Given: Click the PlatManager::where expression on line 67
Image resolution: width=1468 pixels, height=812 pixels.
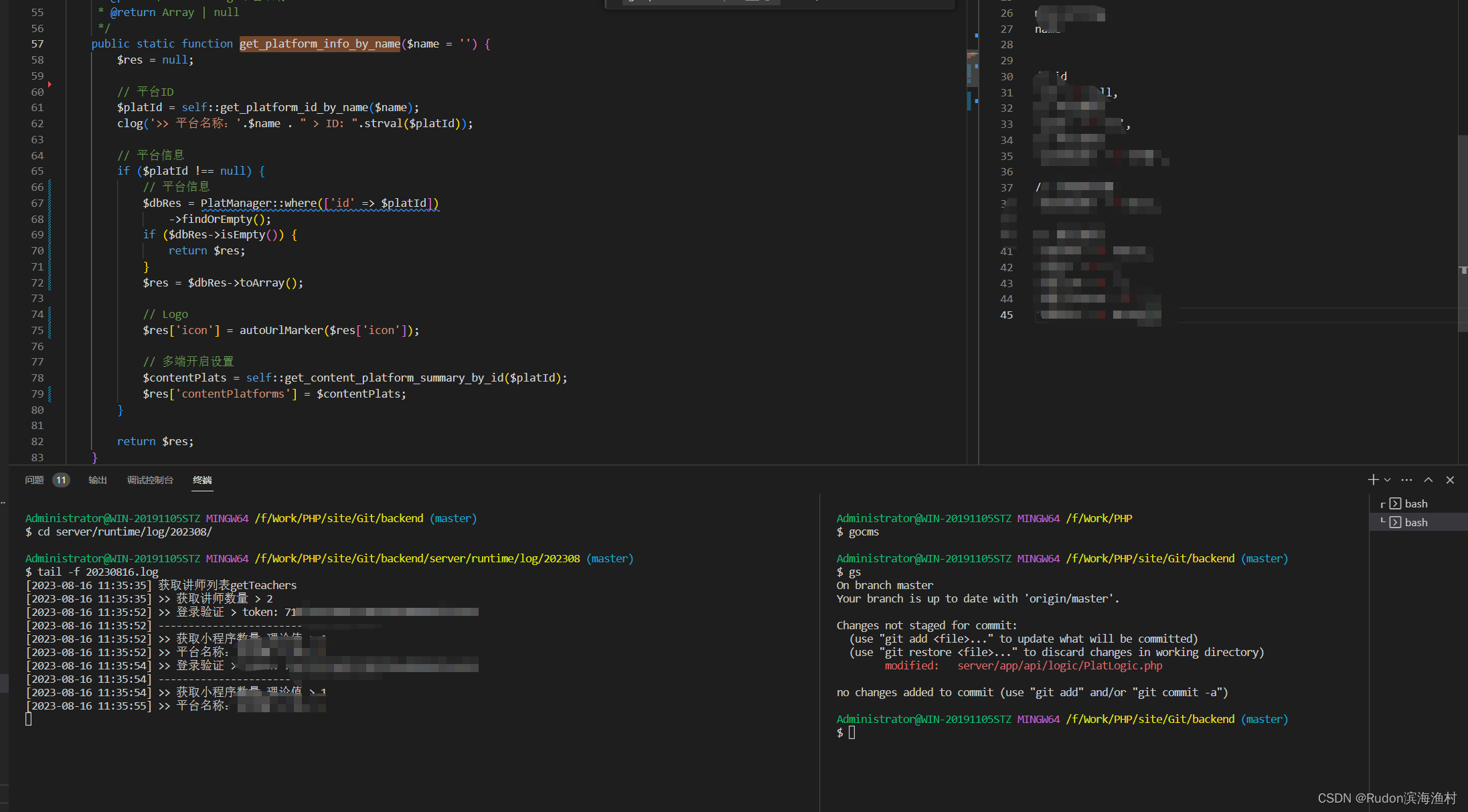Looking at the screenshot, I should (319, 203).
